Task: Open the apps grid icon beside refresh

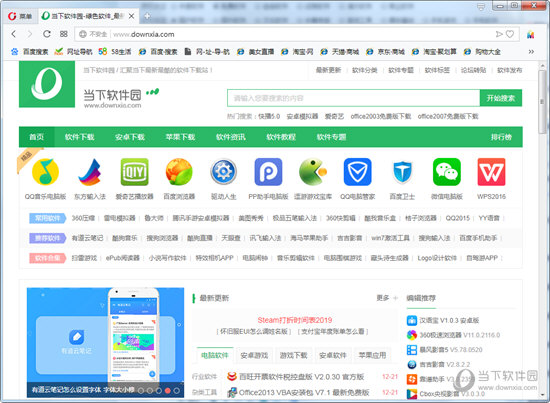Action: pos(63,34)
